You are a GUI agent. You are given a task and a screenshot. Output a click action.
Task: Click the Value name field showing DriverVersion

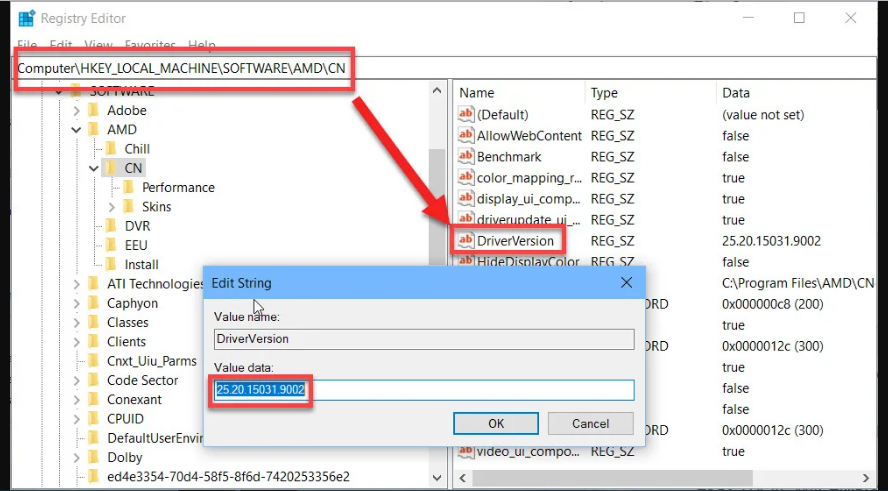(x=424, y=339)
